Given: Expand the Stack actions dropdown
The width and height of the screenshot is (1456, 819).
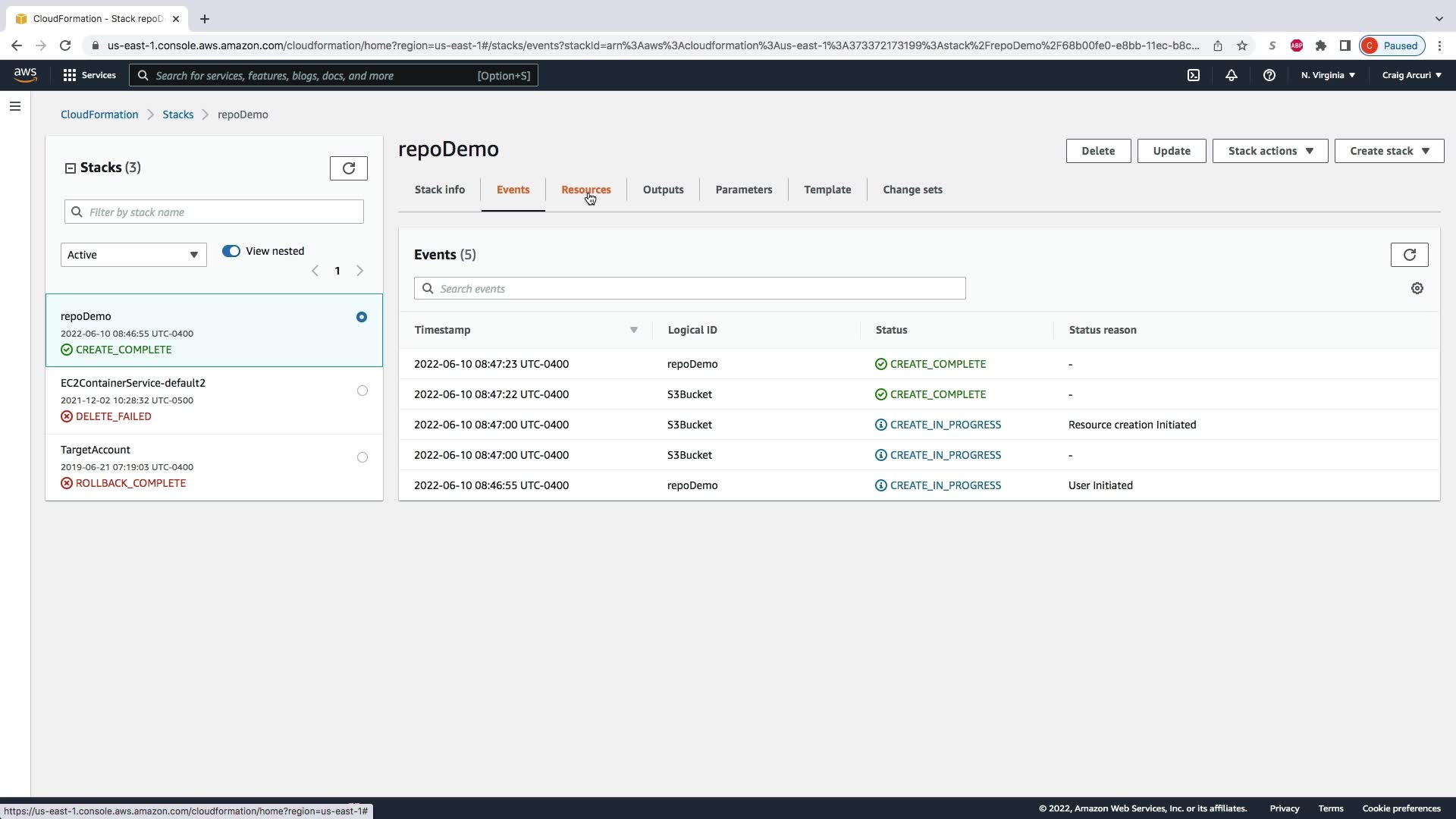Looking at the screenshot, I should point(1269,151).
